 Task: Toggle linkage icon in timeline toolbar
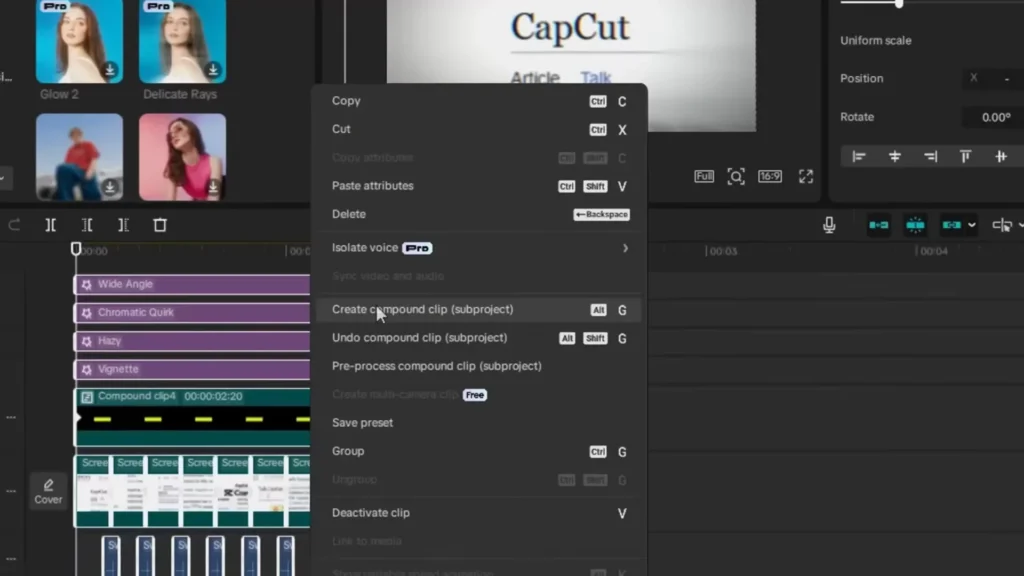pyautogui.click(x=952, y=225)
